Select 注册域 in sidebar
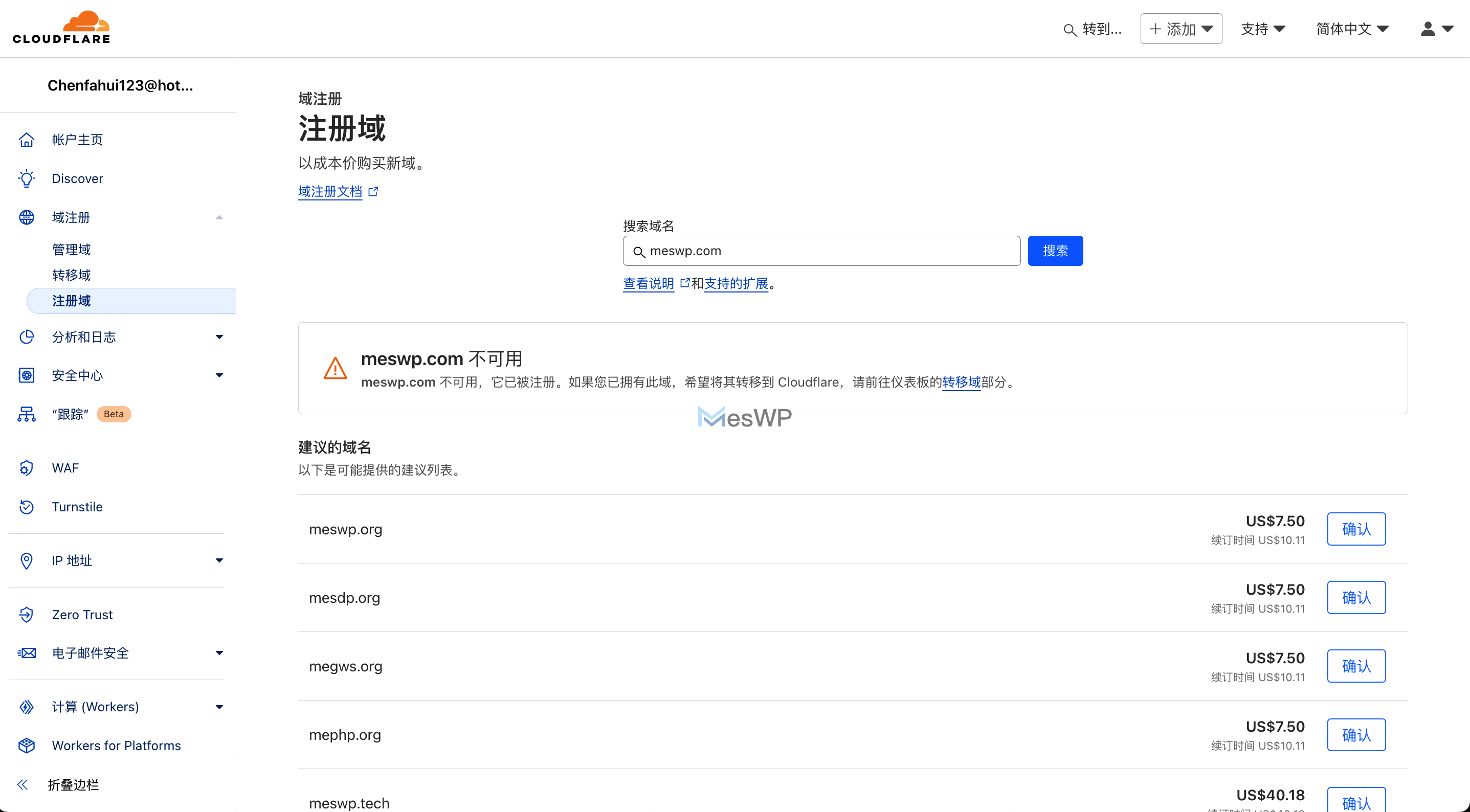The height and width of the screenshot is (812, 1470). [x=131, y=301]
